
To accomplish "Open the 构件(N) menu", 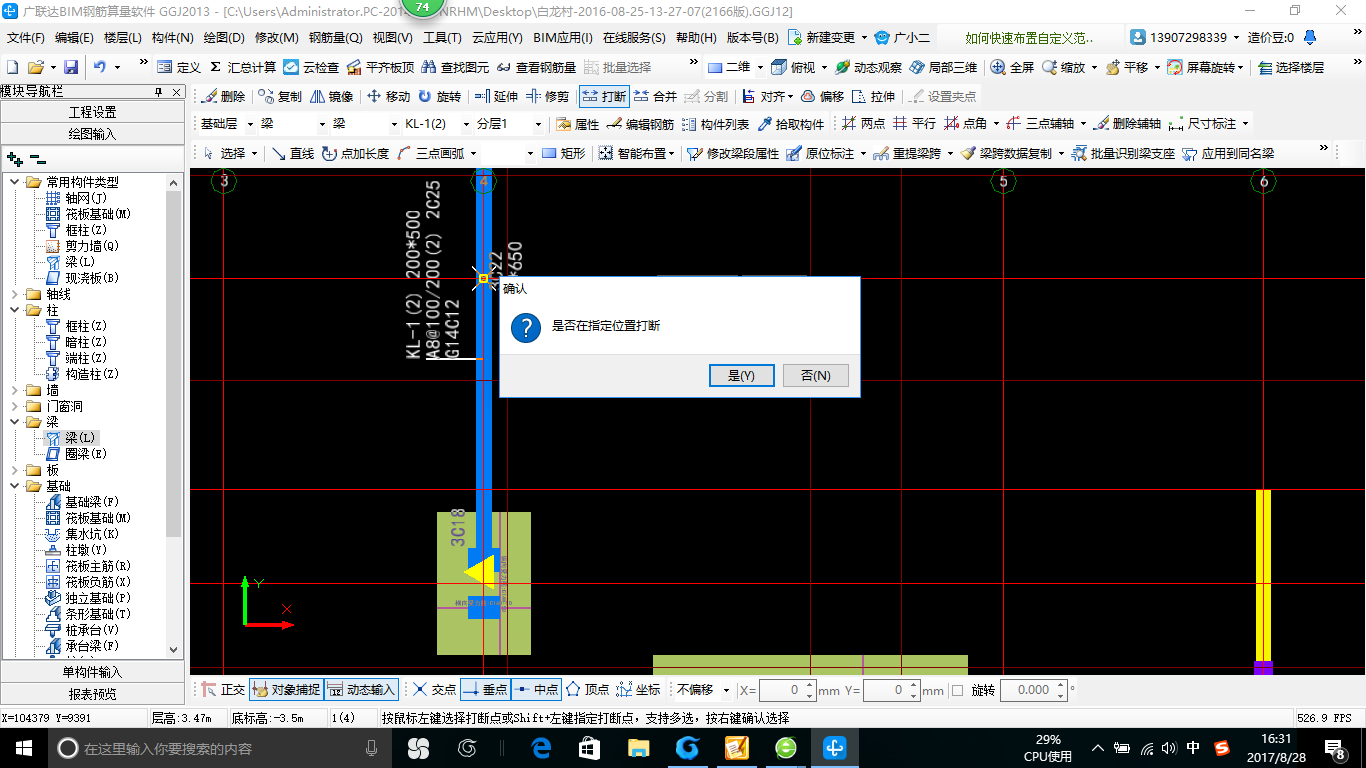I will coord(172,38).
